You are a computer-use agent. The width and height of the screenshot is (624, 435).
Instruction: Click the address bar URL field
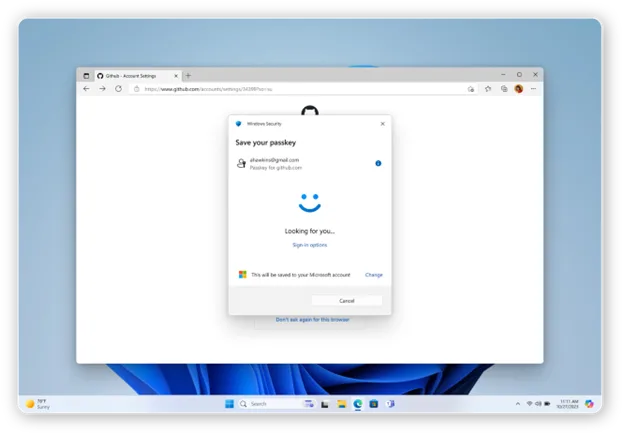pyautogui.click(x=303, y=89)
